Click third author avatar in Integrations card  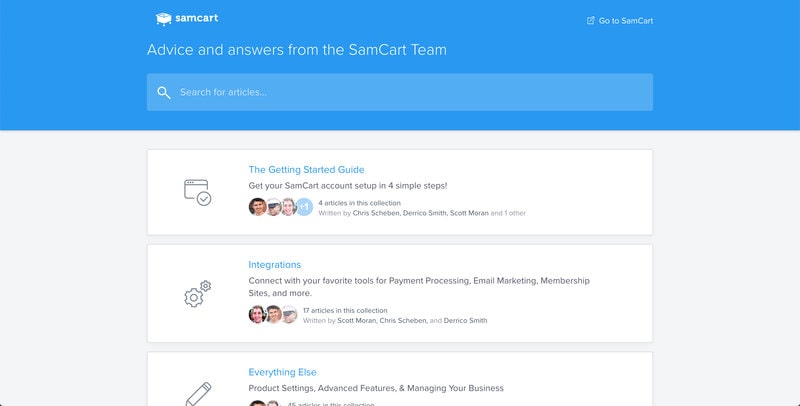(x=289, y=314)
